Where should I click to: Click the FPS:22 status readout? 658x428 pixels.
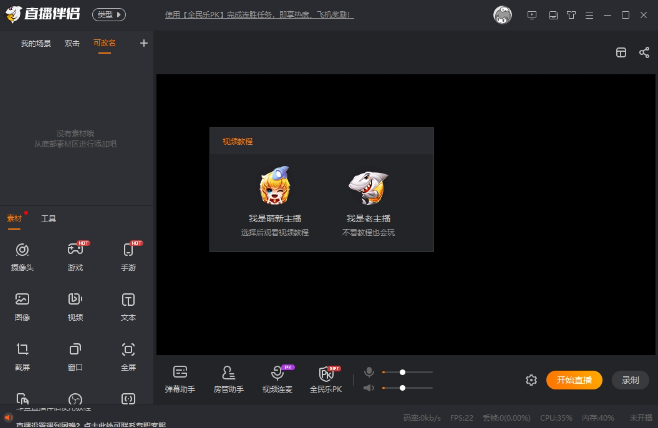[462, 418]
